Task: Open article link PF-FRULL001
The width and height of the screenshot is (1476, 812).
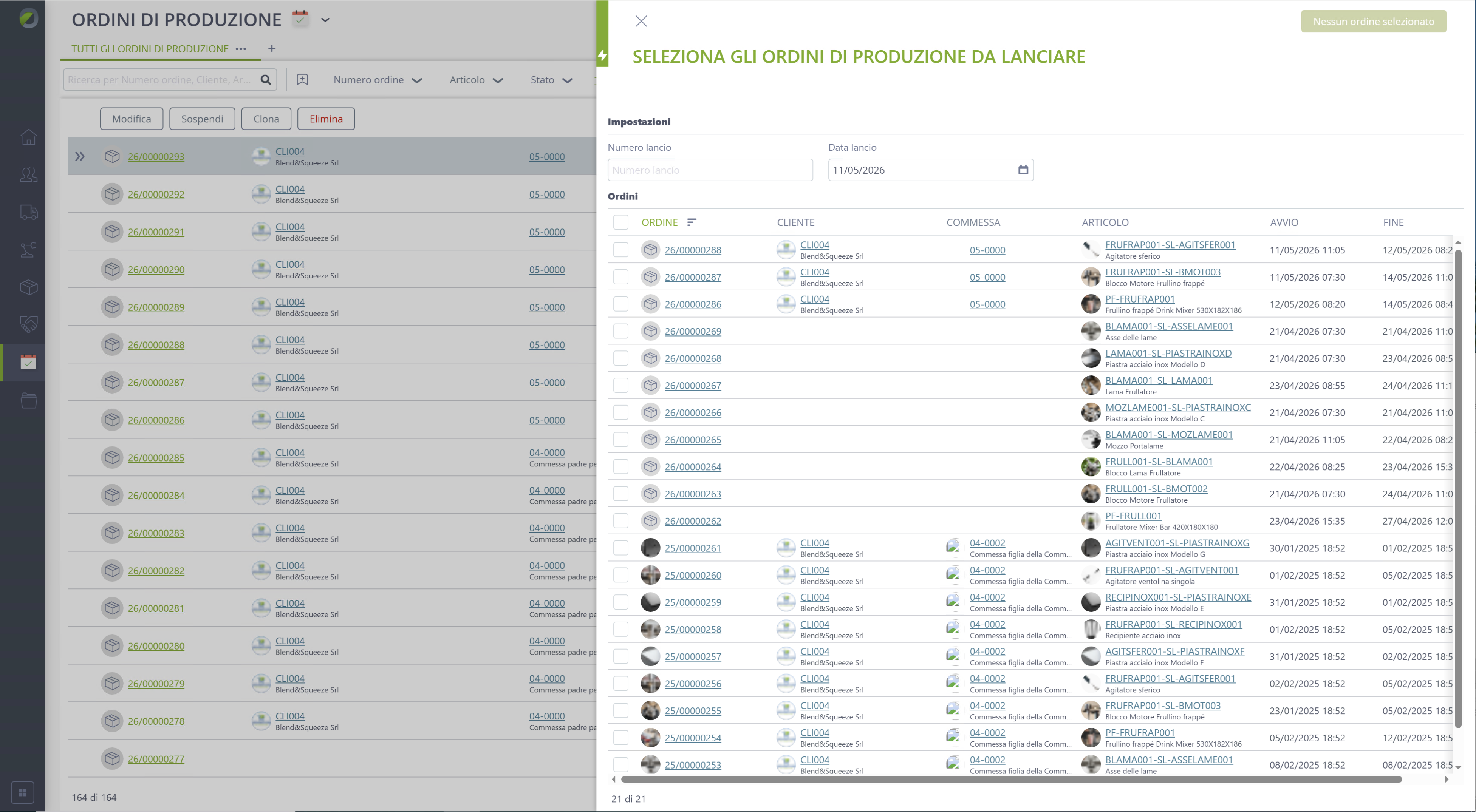Action: 1133,516
